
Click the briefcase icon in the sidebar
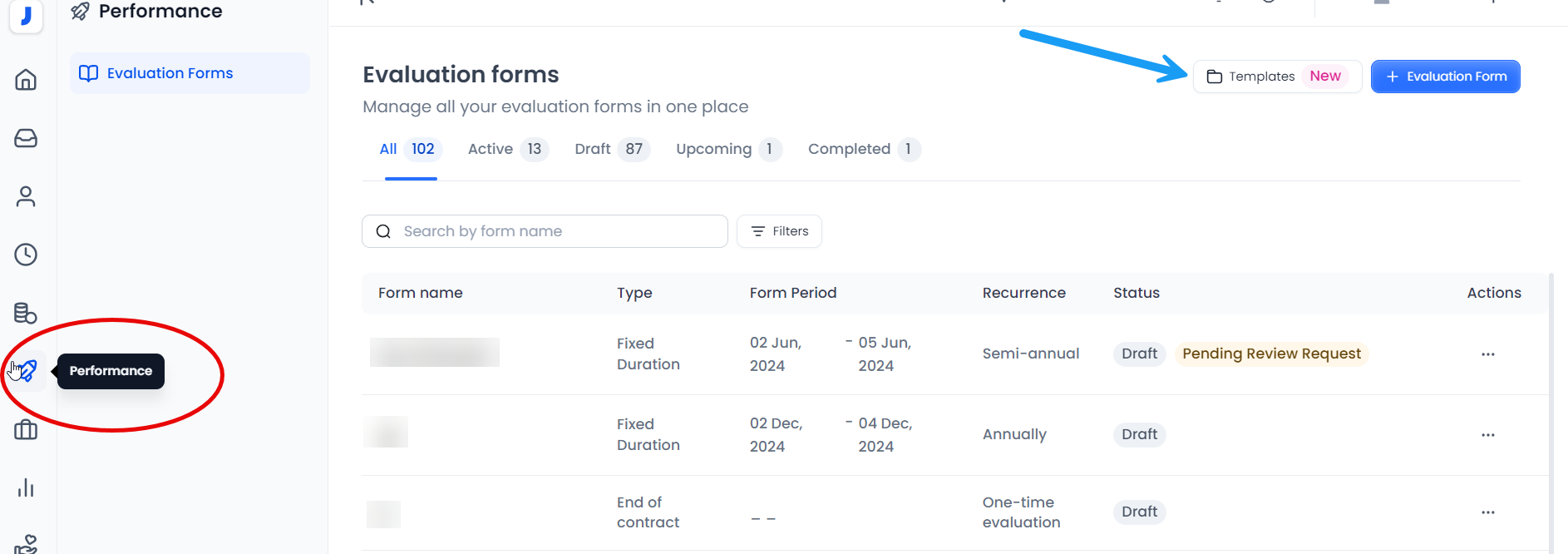click(26, 429)
